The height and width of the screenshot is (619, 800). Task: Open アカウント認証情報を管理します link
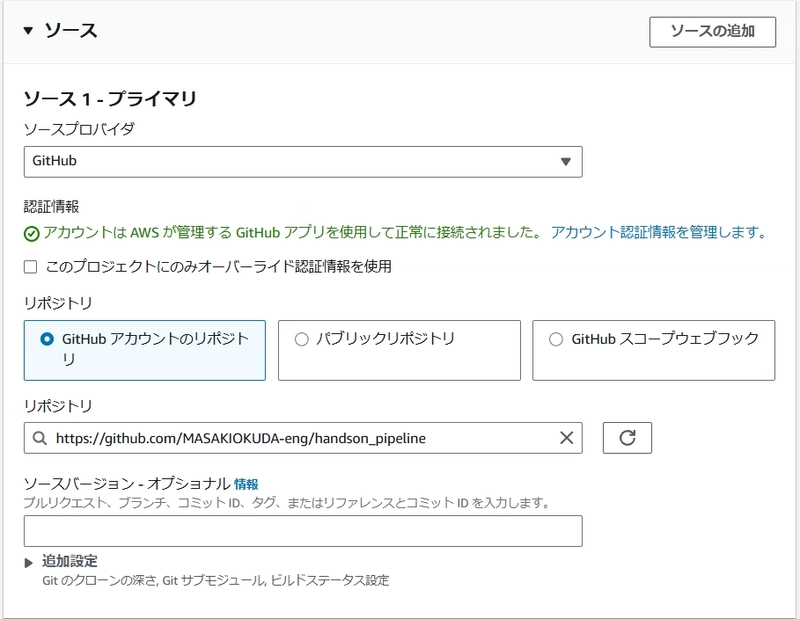coord(658,233)
